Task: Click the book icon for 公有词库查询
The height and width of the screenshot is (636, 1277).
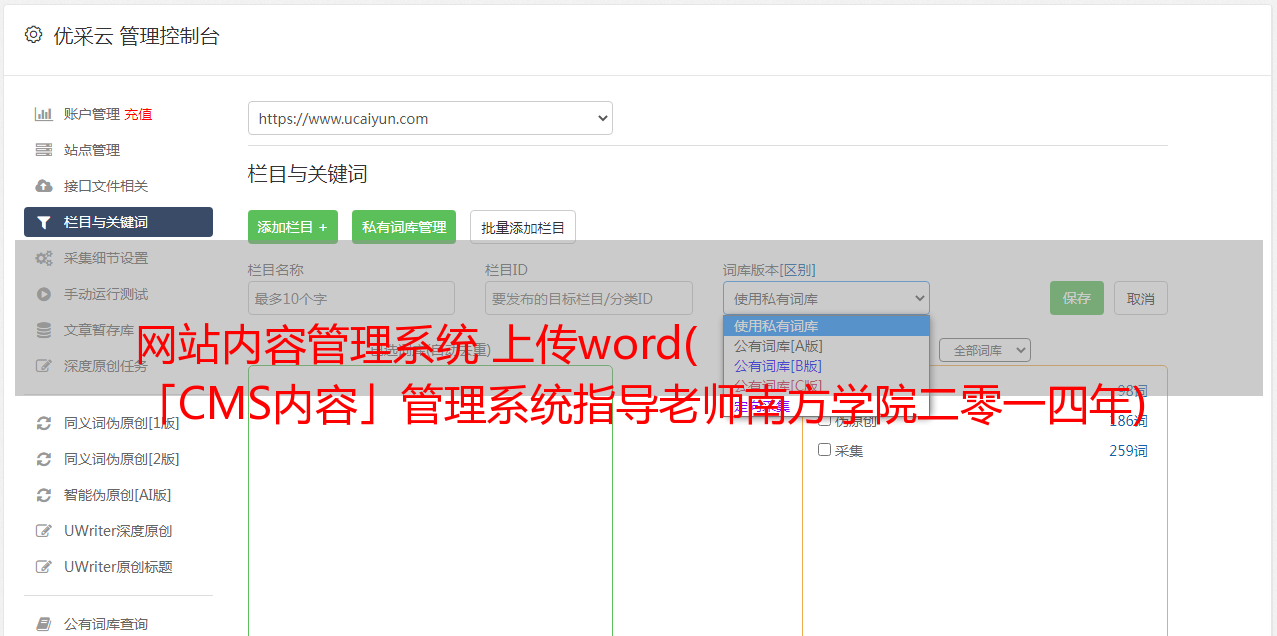Action: pos(44,624)
